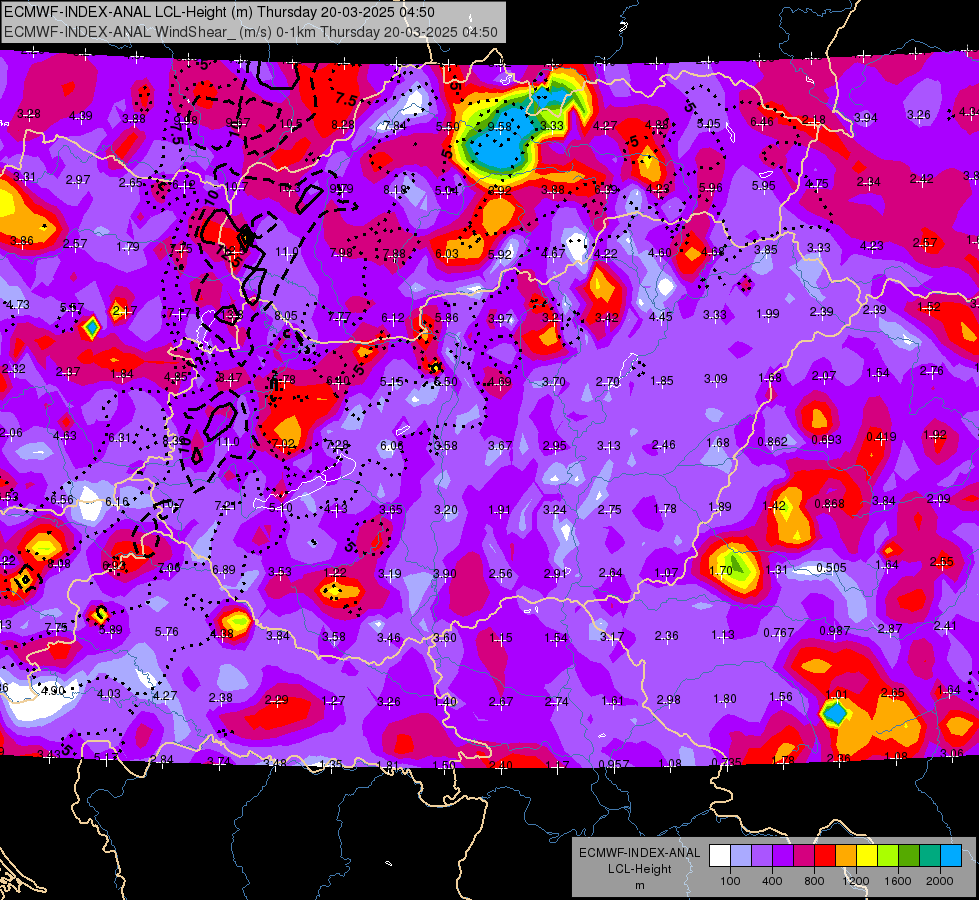
Task: Click the wind shear value 7.84
Action: tap(395, 125)
